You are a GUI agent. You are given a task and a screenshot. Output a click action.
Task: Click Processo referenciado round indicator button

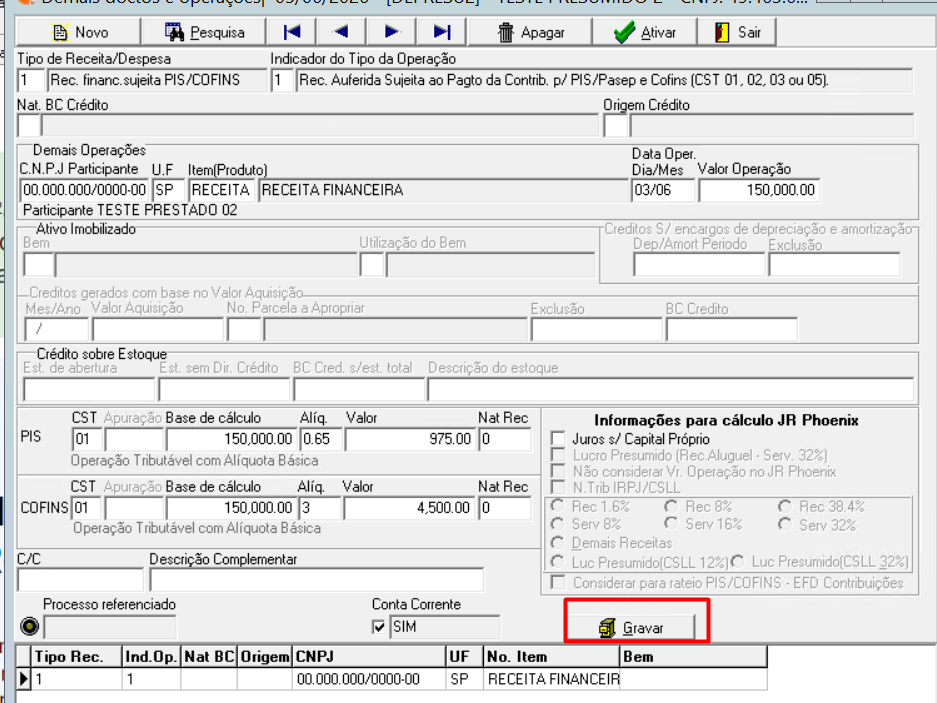tap(29, 626)
